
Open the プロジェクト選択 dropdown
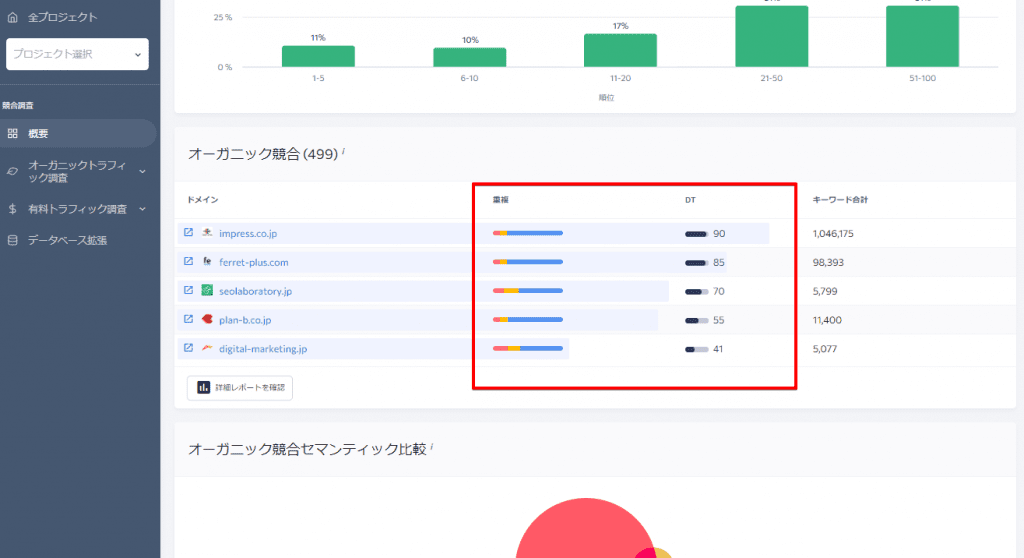(77, 54)
